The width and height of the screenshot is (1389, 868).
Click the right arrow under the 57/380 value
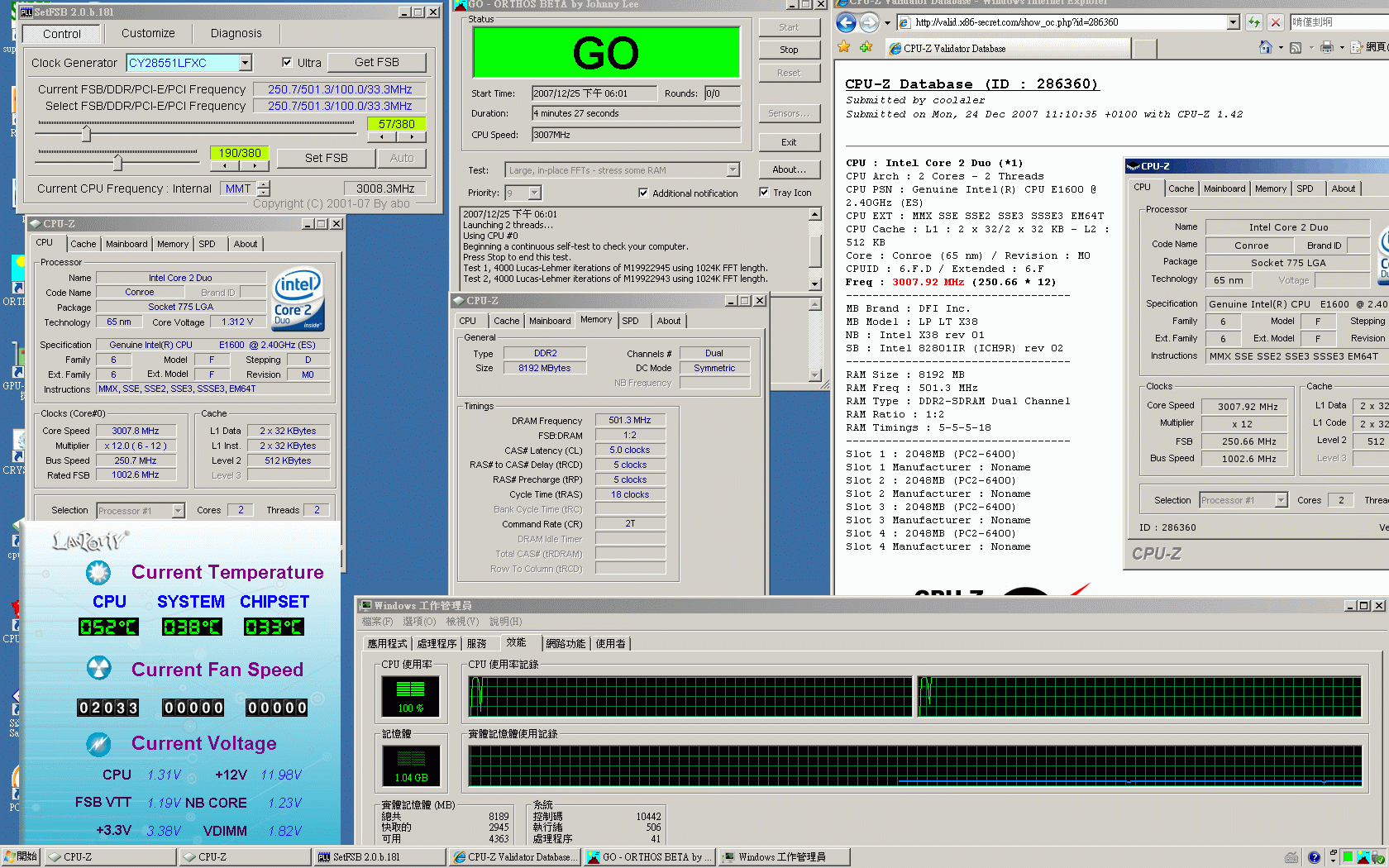pyautogui.click(x=411, y=137)
